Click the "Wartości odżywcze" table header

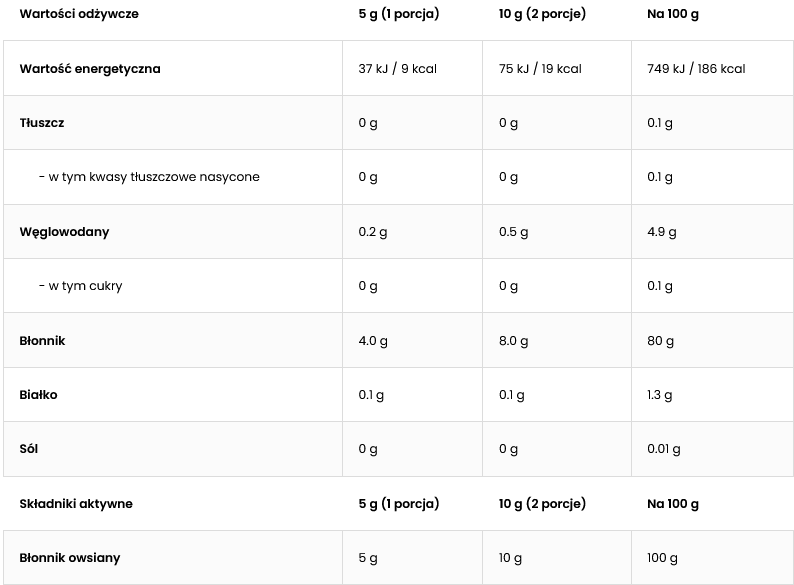click(79, 14)
